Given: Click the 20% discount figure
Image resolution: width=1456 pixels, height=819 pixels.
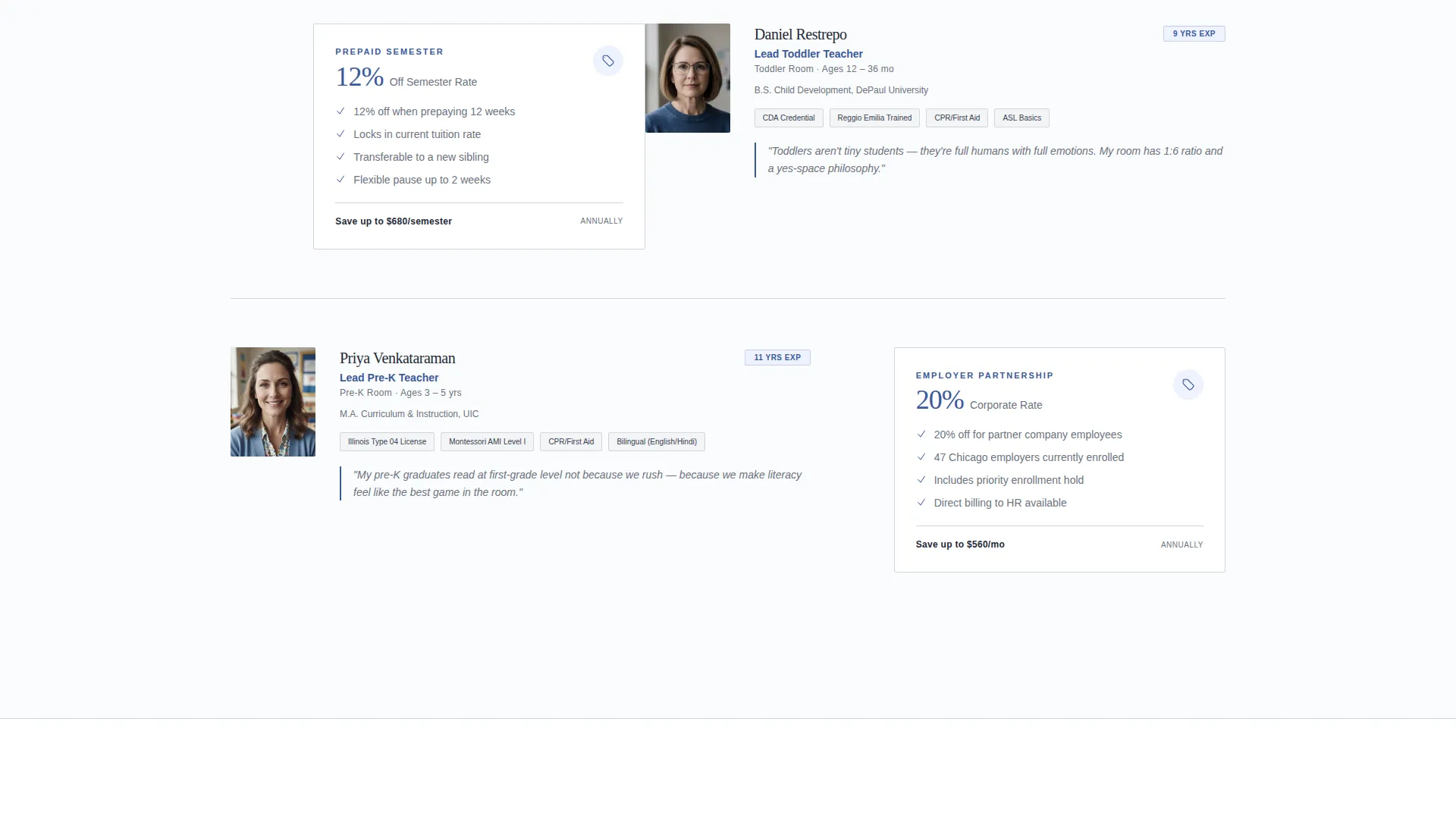Looking at the screenshot, I should pos(940,400).
